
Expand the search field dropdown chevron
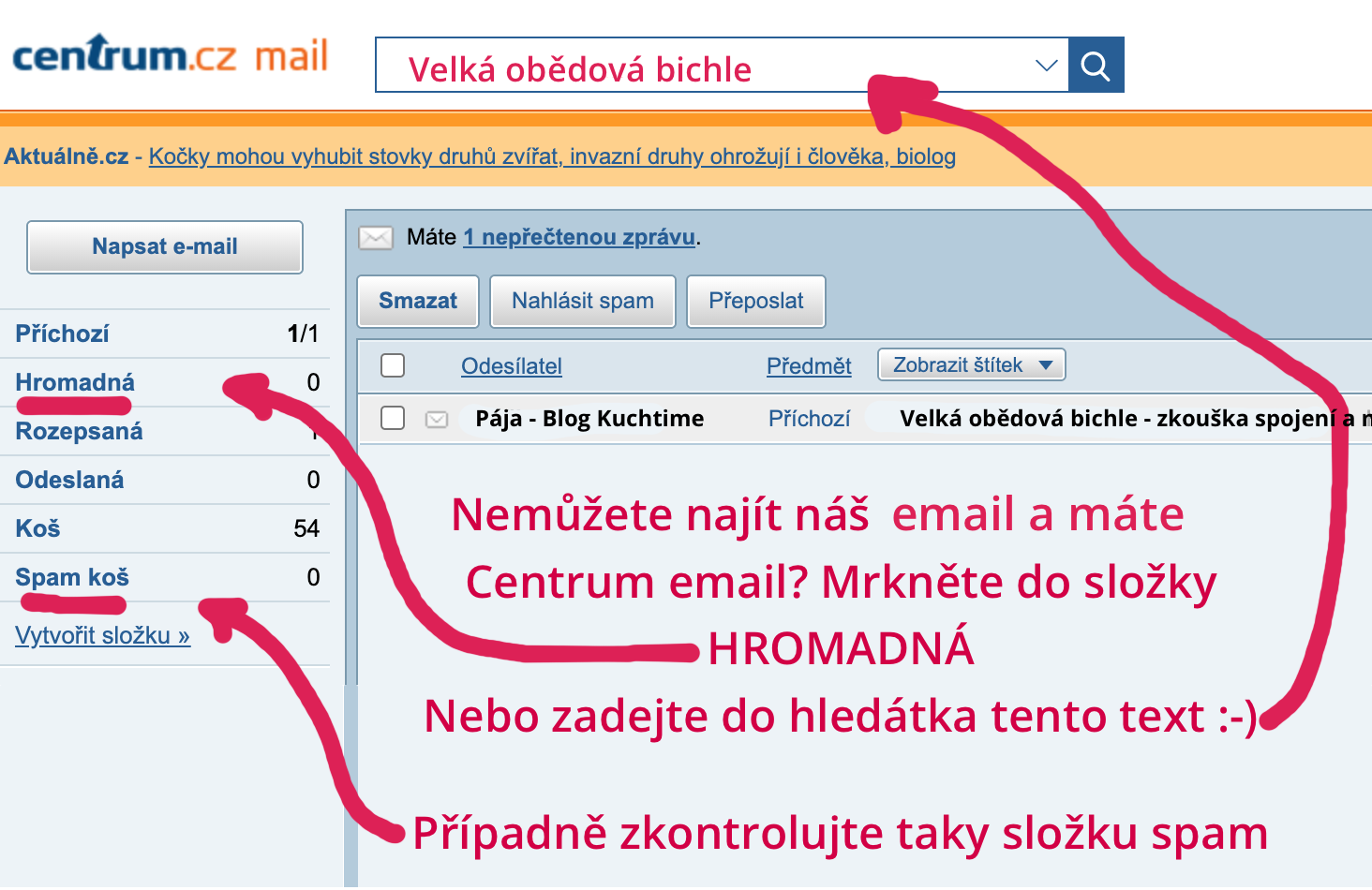1046,66
